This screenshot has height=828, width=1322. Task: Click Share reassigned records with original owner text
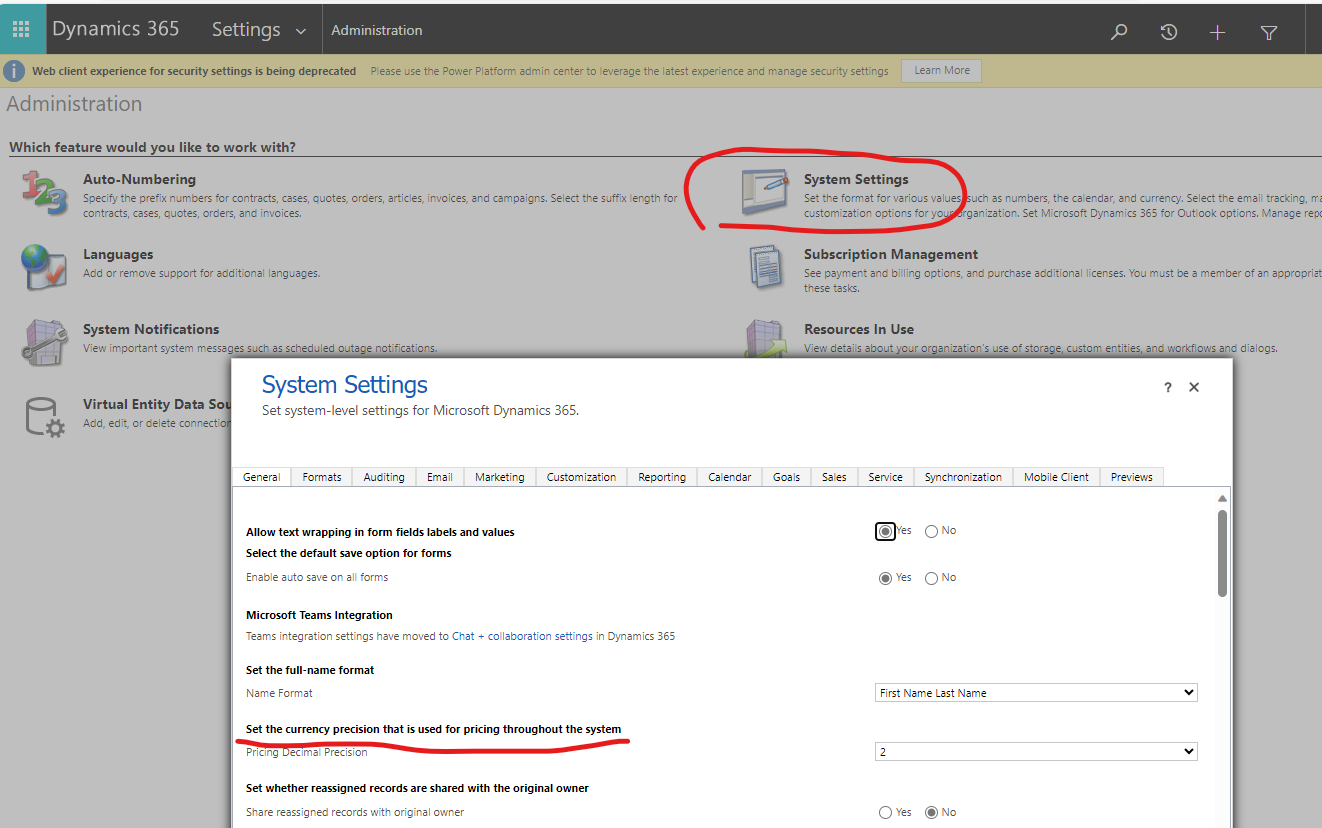pyautogui.click(x=355, y=812)
